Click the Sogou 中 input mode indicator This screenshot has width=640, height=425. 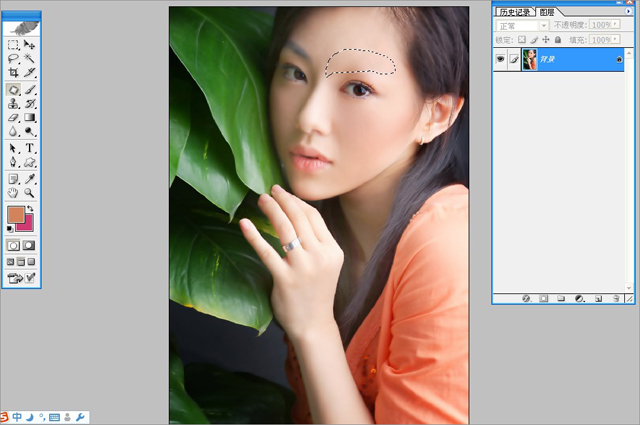[17, 417]
